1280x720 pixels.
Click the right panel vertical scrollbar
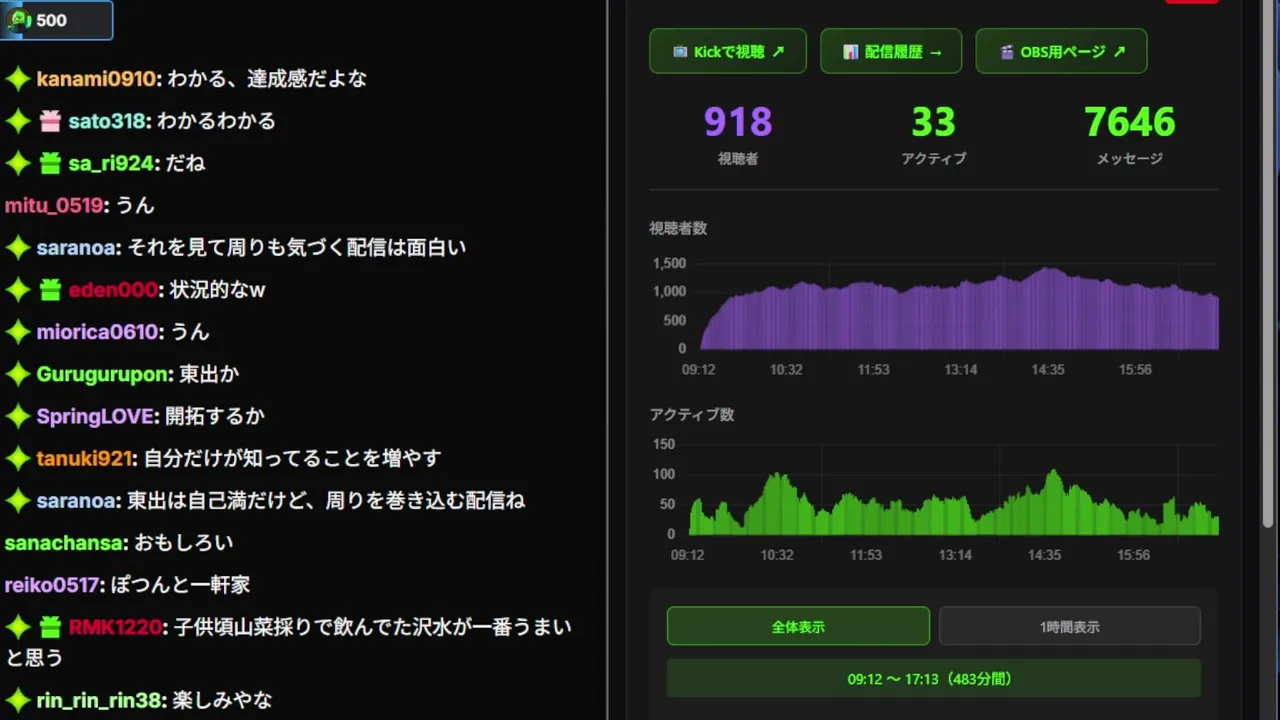(1270, 265)
